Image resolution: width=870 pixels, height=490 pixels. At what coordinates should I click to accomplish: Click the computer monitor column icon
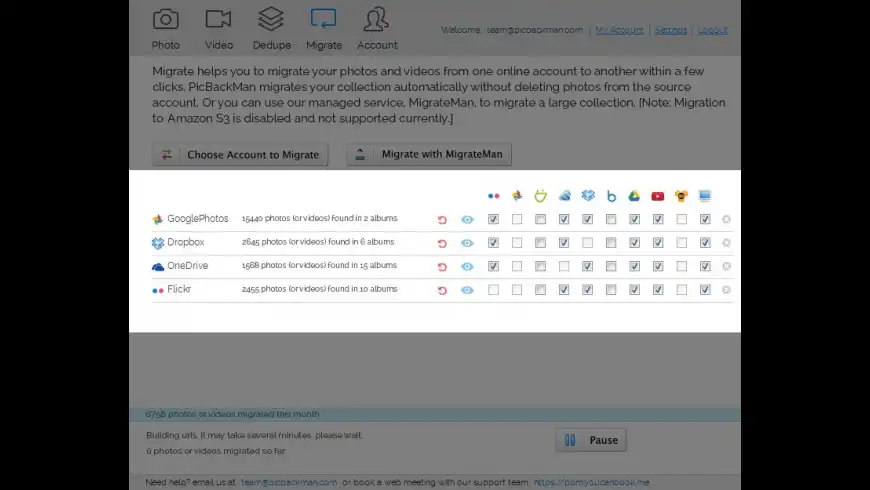[x=705, y=196]
